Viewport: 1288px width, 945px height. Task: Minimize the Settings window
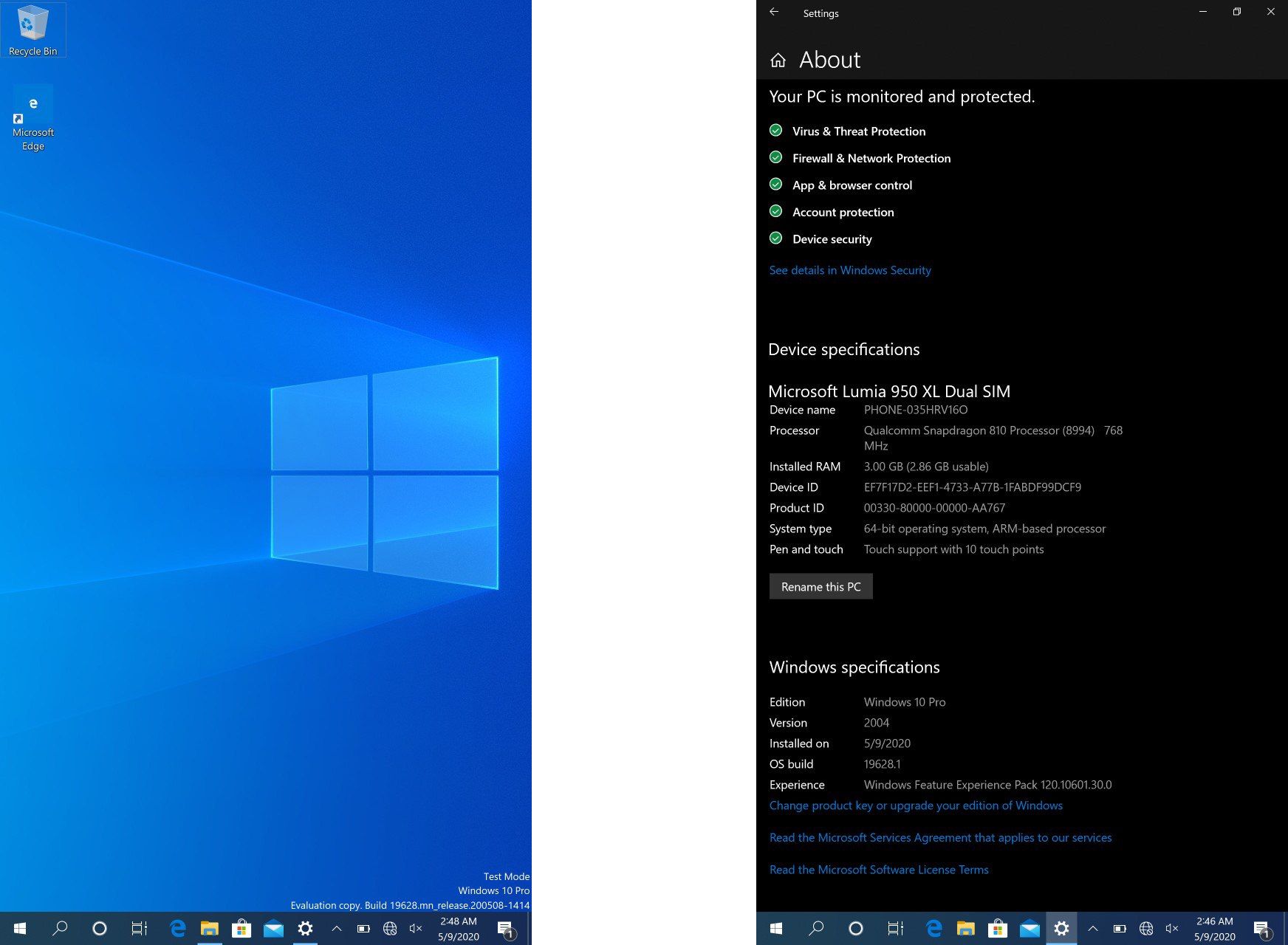(x=1203, y=12)
